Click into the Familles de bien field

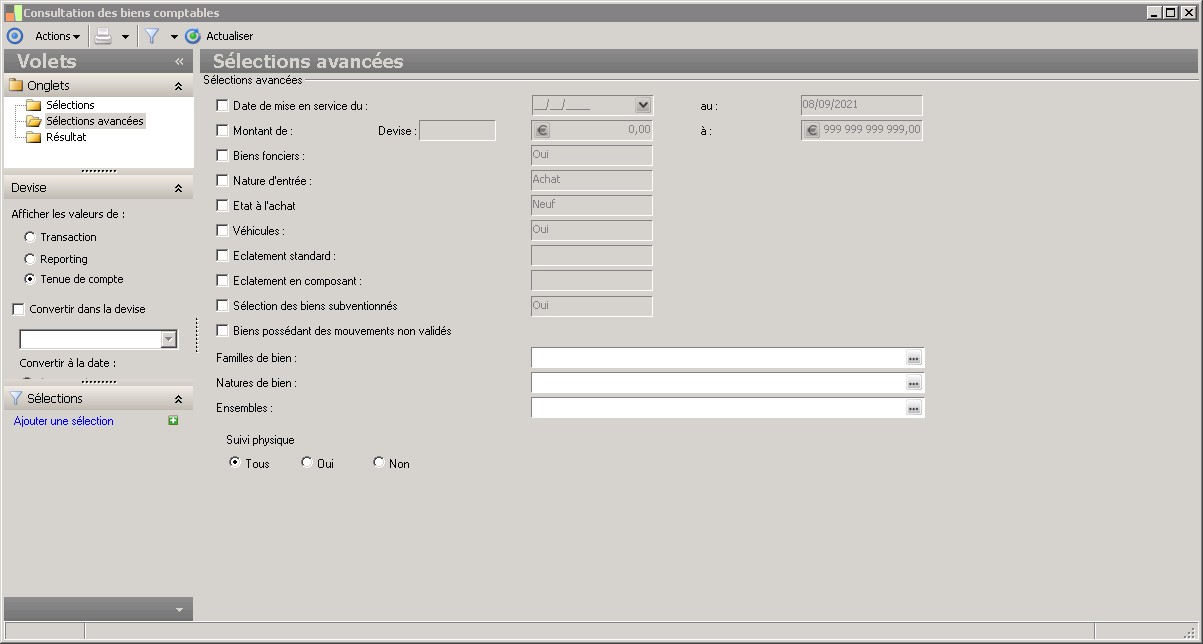click(x=716, y=358)
